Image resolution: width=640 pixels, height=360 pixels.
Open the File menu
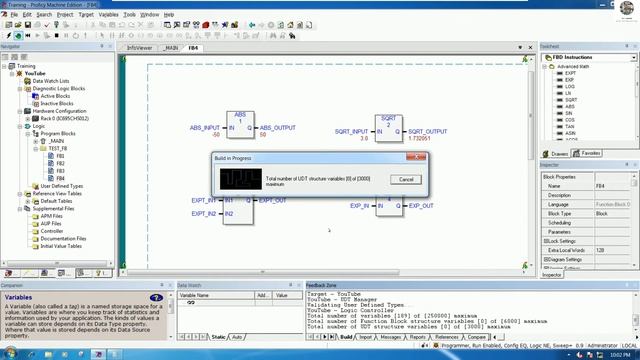click(14, 15)
